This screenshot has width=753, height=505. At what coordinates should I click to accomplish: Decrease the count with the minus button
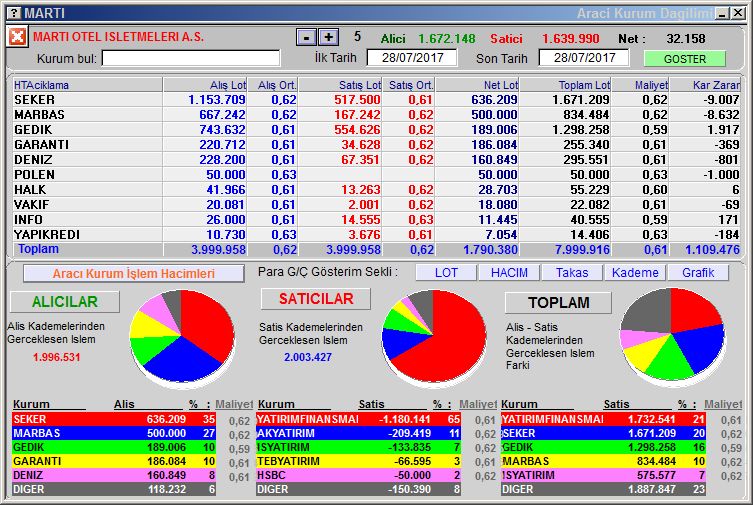[x=306, y=37]
